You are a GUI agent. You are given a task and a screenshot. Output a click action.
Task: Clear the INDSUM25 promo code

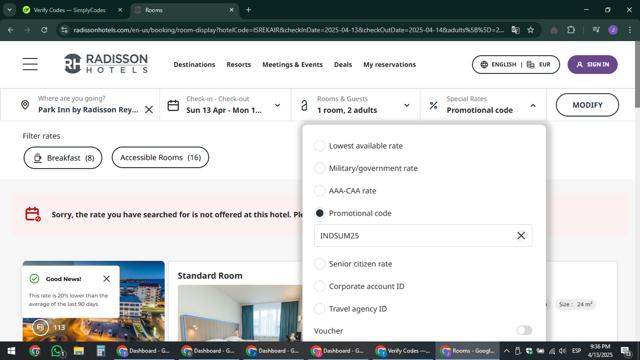(521, 236)
